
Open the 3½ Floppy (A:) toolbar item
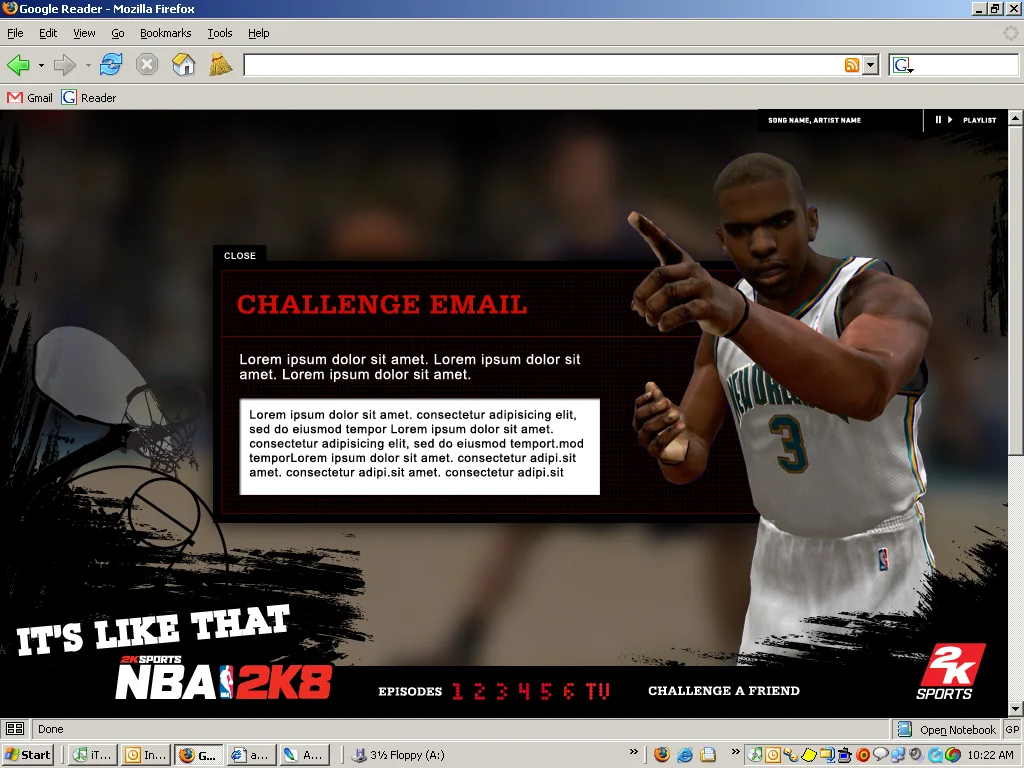coord(398,755)
